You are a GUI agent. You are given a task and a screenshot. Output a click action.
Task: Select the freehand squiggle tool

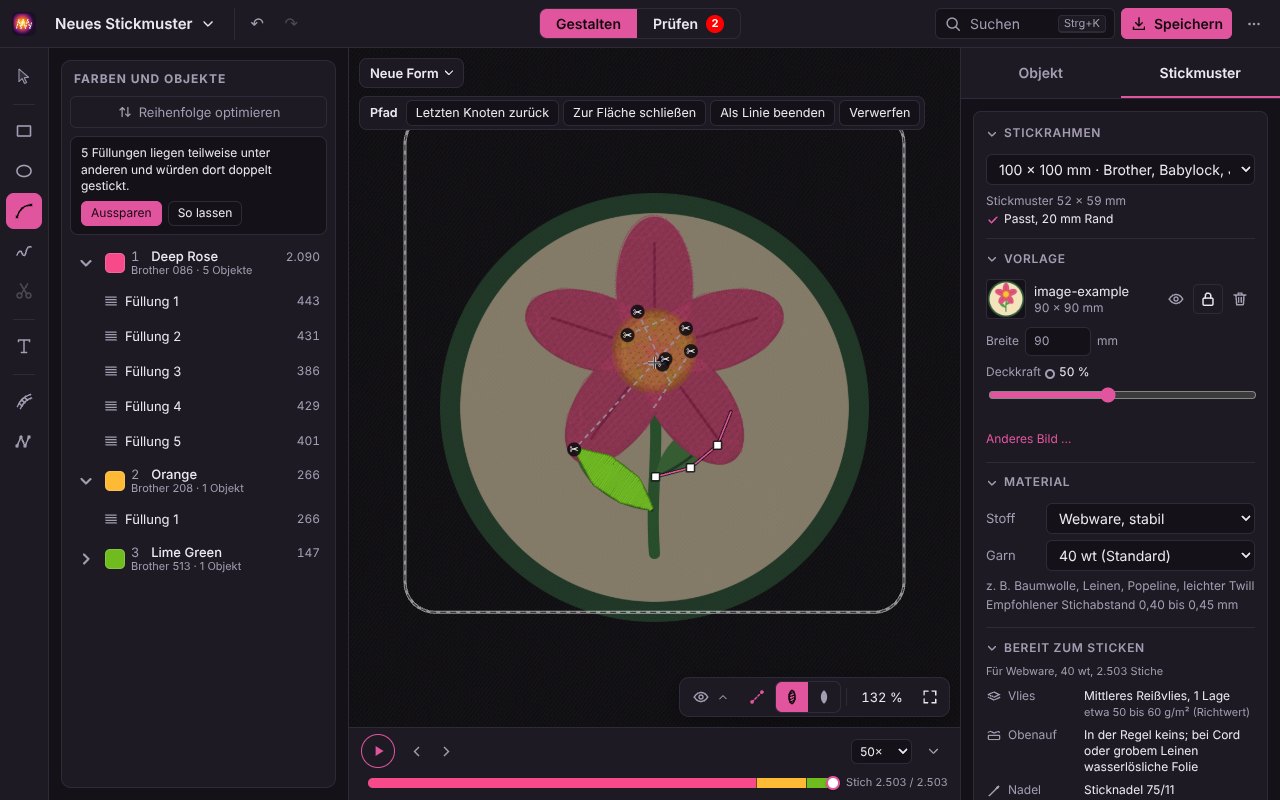tap(24, 251)
